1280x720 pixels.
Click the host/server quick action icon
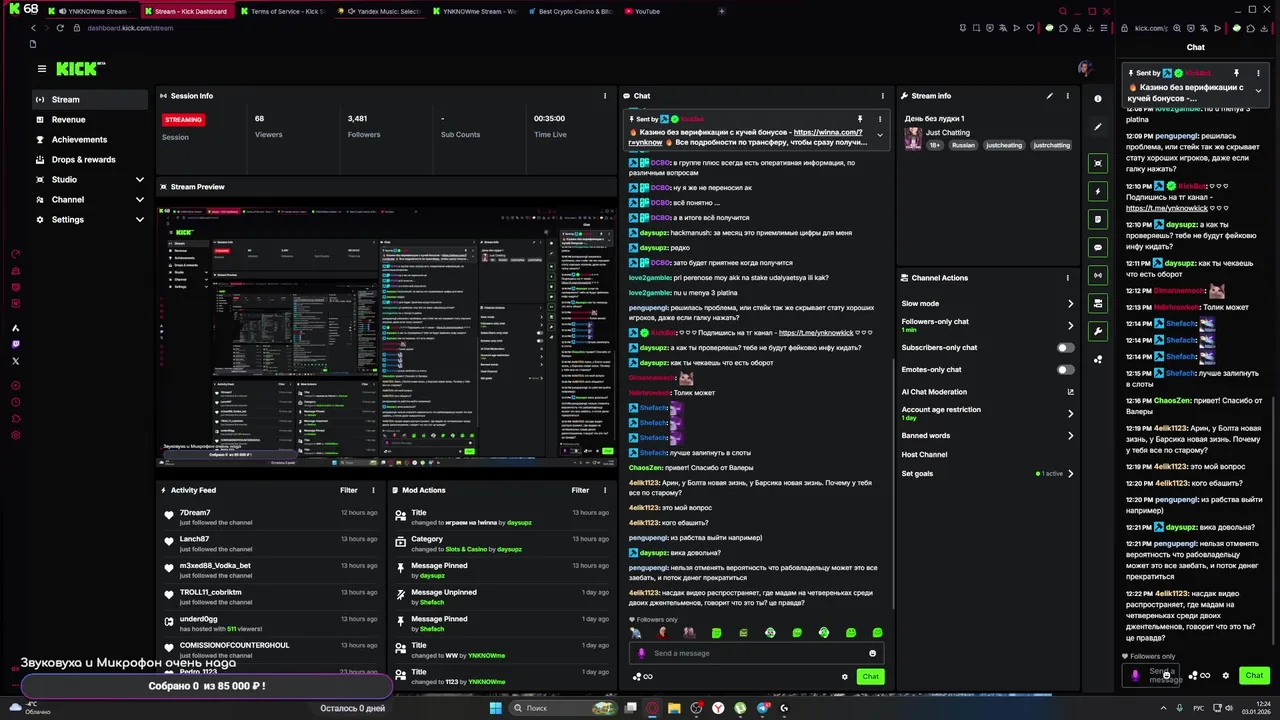[x=1098, y=303]
